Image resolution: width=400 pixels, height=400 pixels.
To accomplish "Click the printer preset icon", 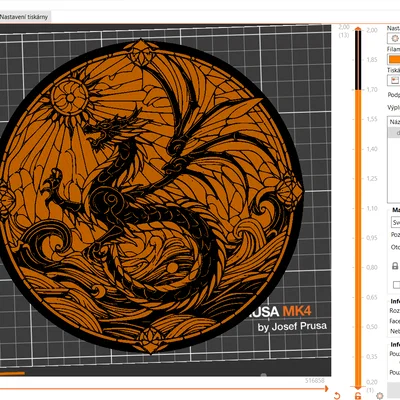I will tap(394, 80).
